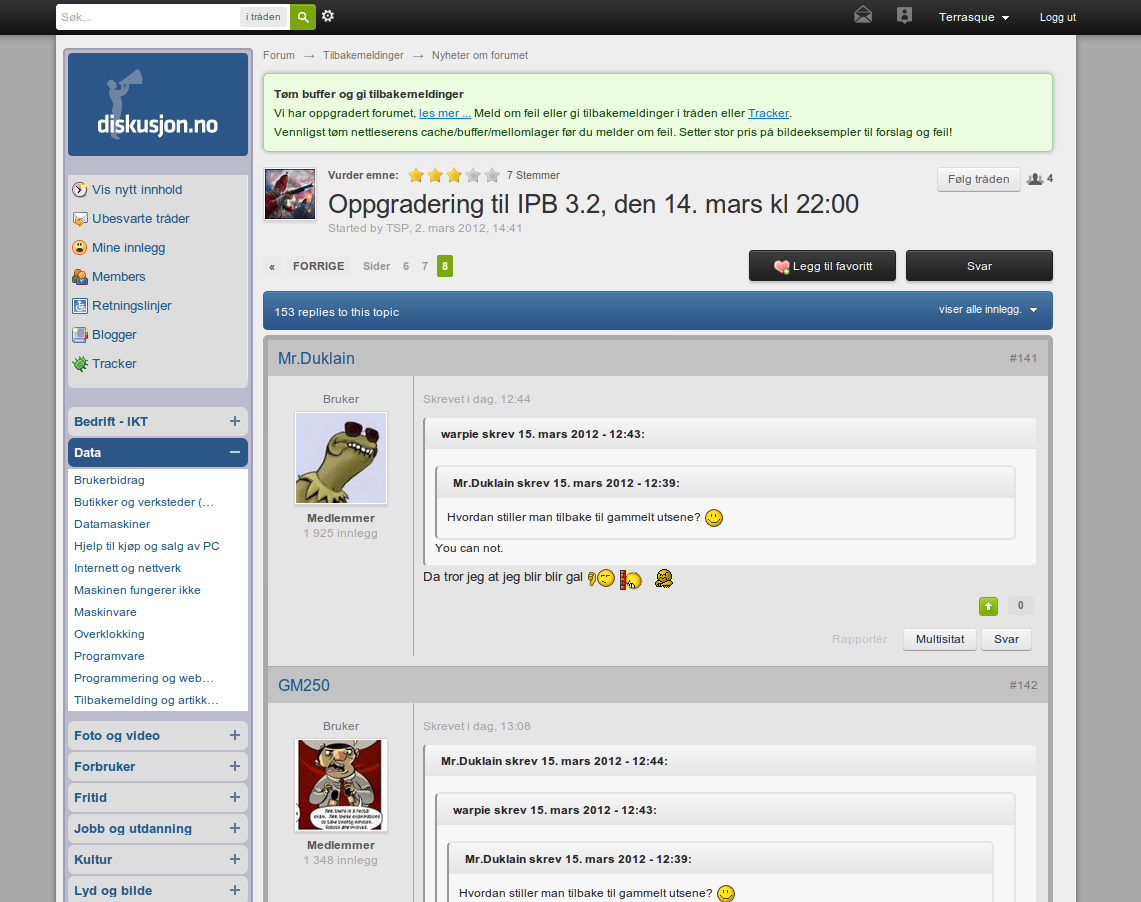
Task: Upvote Mr.Duklain's post with green arrow
Action: point(988,606)
